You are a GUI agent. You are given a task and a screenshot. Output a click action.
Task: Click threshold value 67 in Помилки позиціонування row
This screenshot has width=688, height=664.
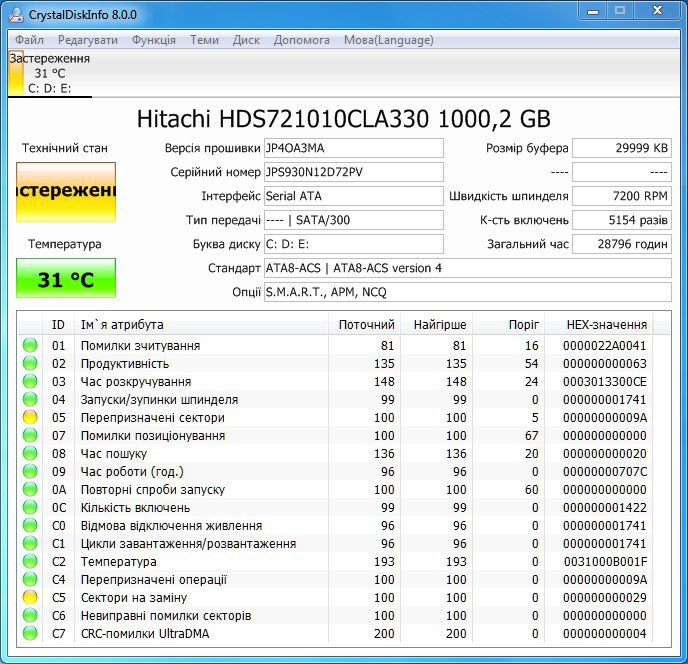point(531,435)
